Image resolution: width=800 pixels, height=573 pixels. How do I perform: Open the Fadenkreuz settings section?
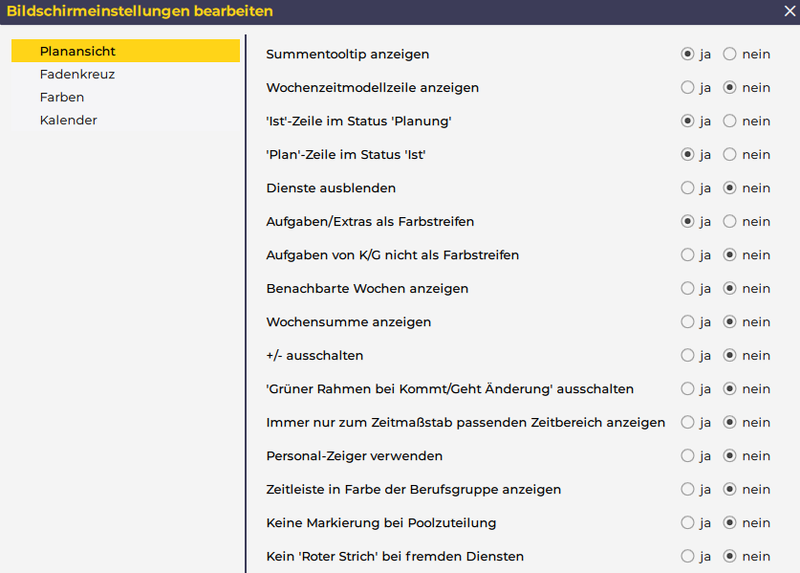click(x=78, y=74)
